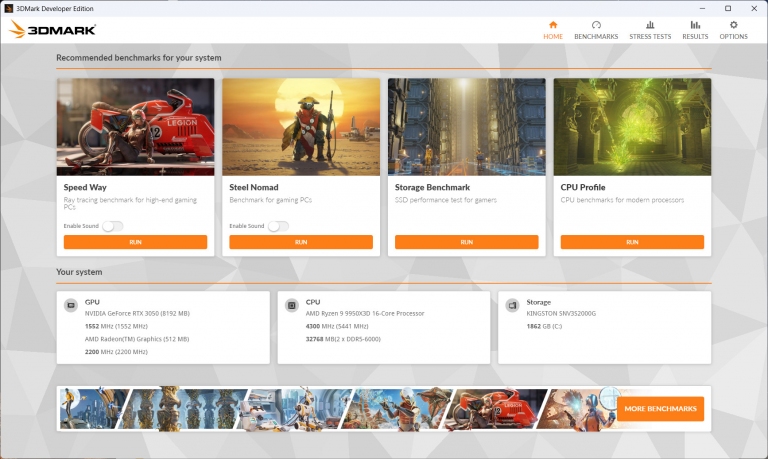Switch to the BENCHMARKS label

click(x=596, y=36)
